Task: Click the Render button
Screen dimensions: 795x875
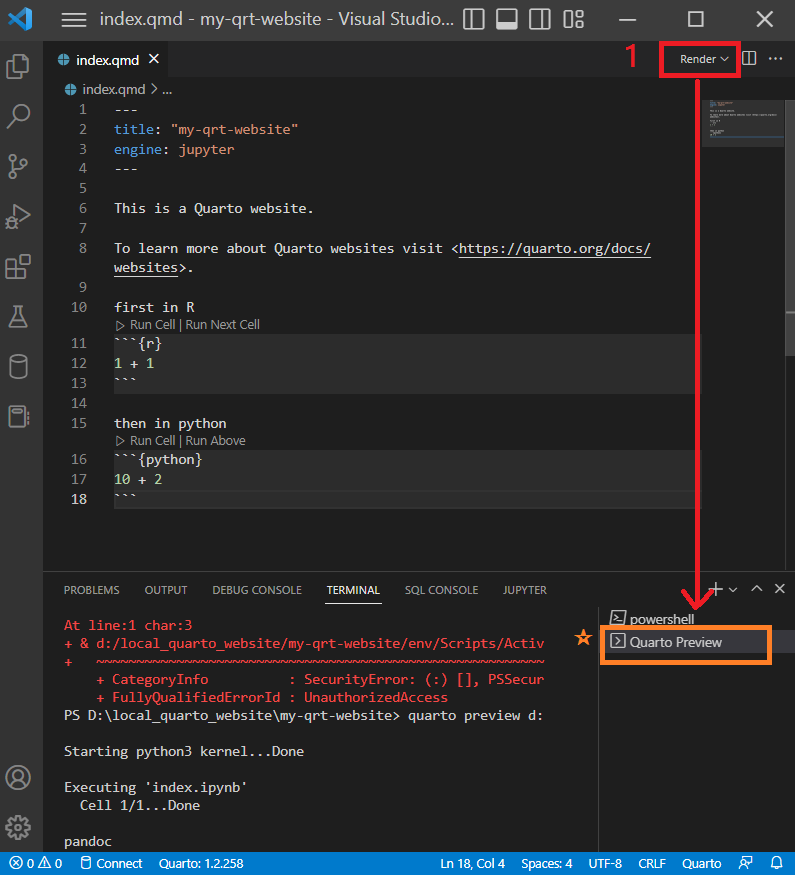Action: click(x=697, y=59)
